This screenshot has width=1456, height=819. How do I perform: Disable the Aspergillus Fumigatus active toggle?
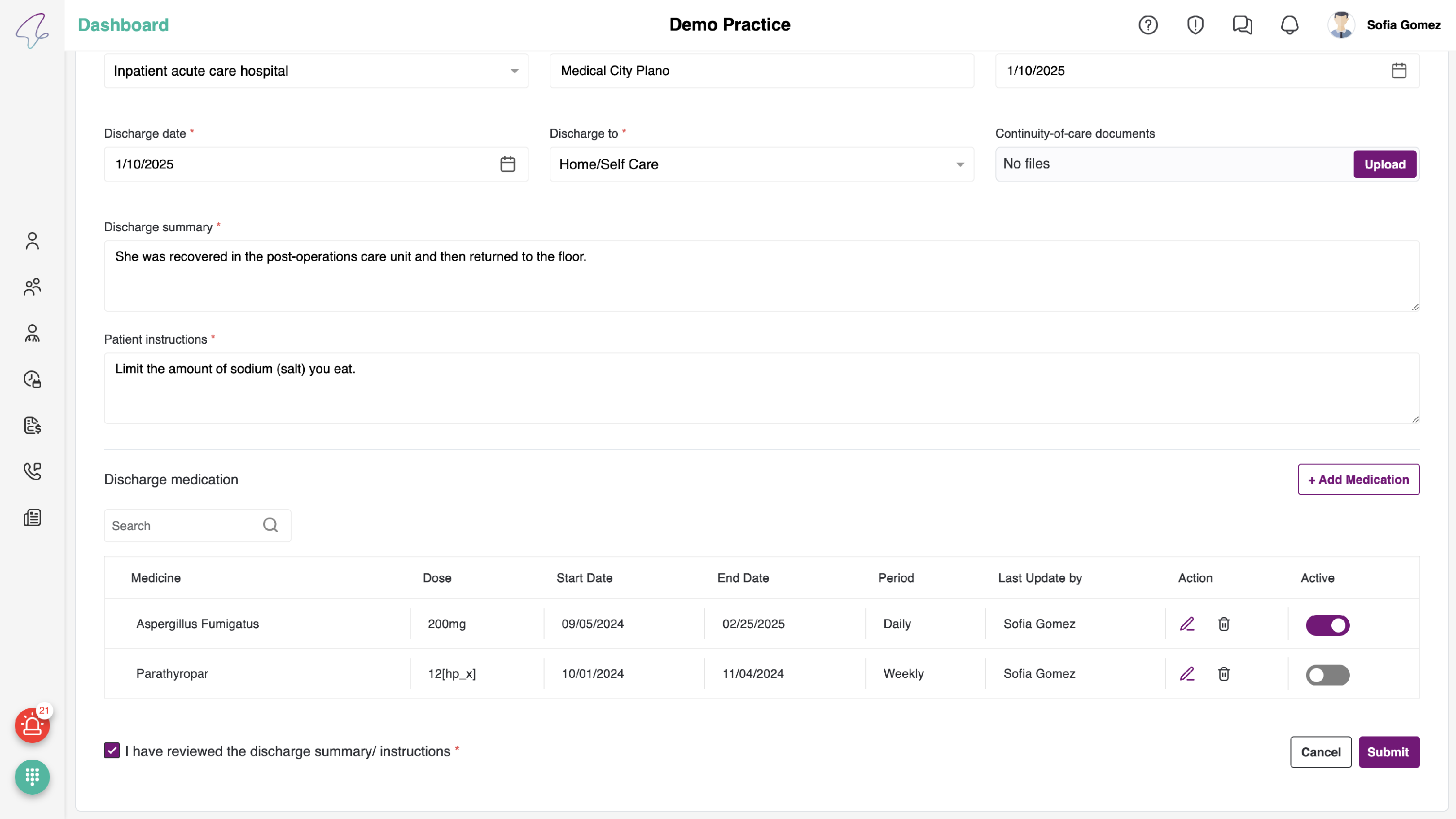pos(1327,625)
